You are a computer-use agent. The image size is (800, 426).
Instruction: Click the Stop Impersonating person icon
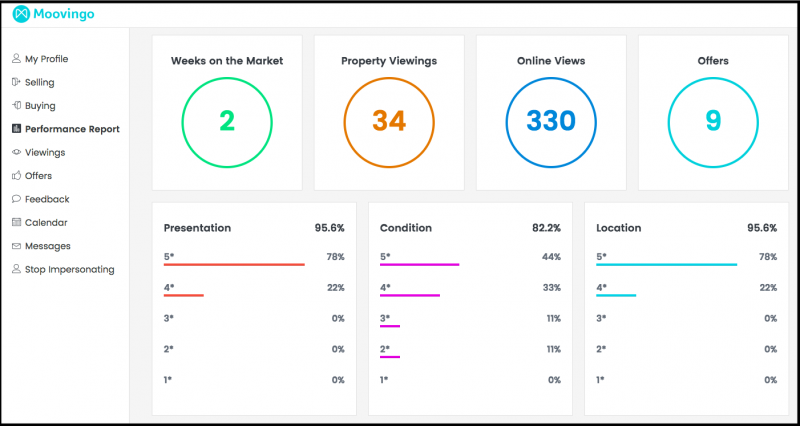(16, 269)
